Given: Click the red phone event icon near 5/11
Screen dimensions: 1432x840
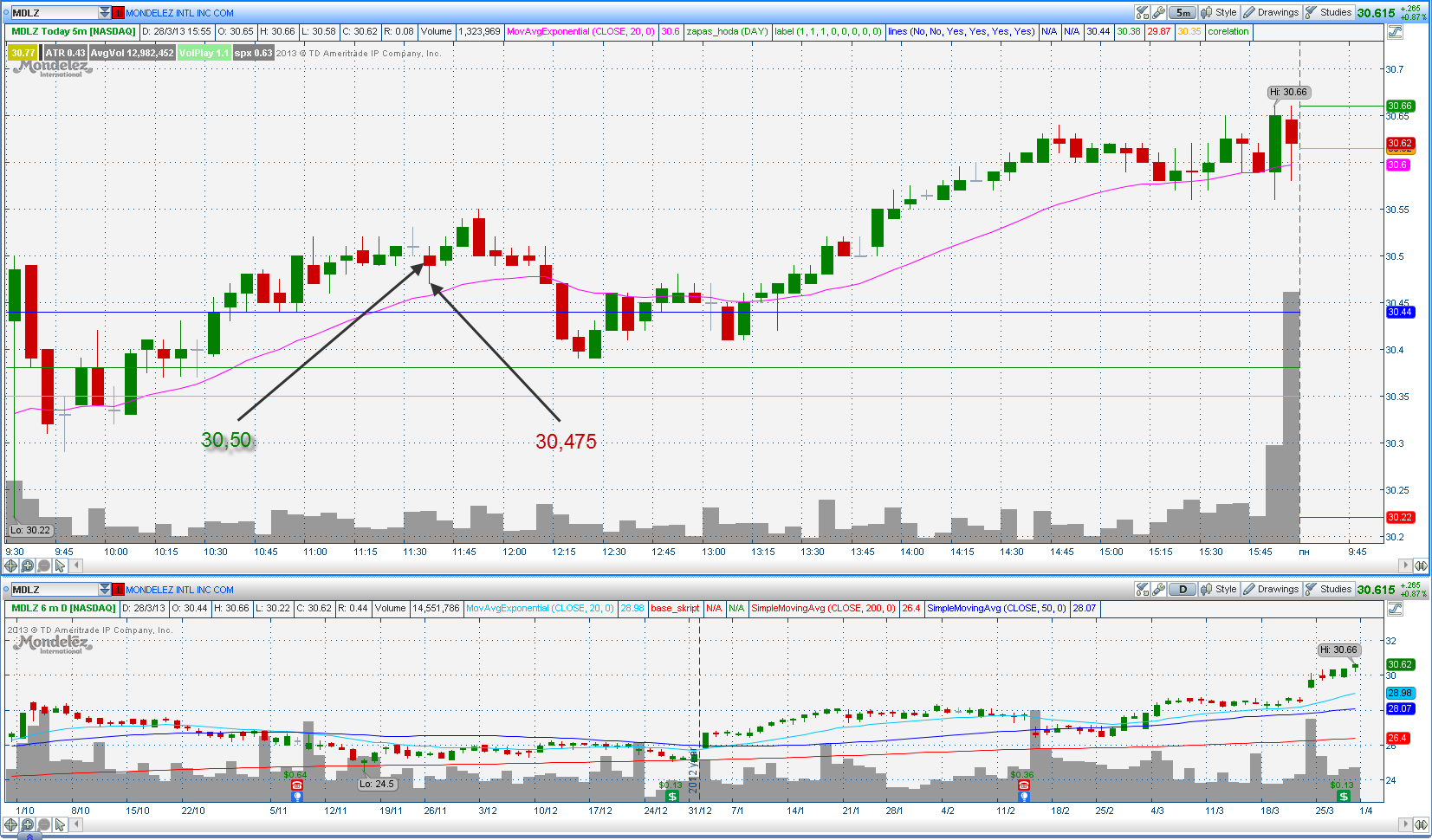Looking at the screenshot, I should tap(297, 785).
